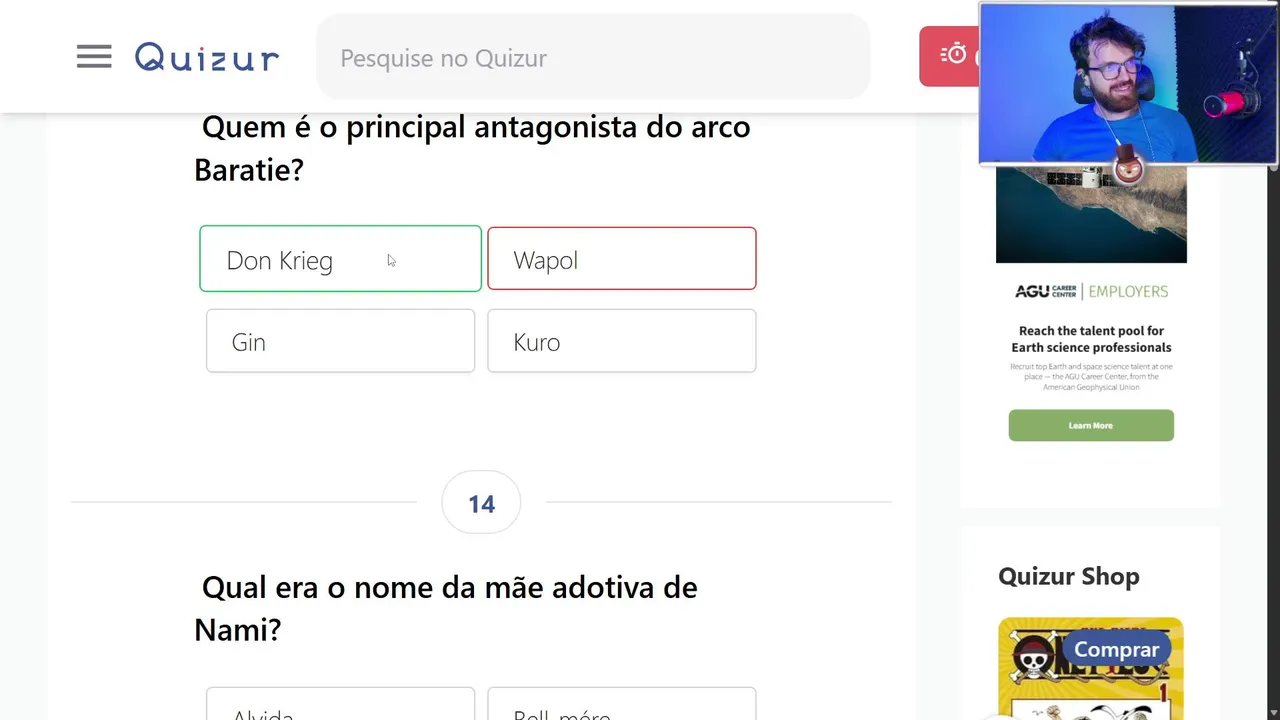Click the satellite ad image
The height and width of the screenshot is (720, 1280).
[x=1090, y=214]
